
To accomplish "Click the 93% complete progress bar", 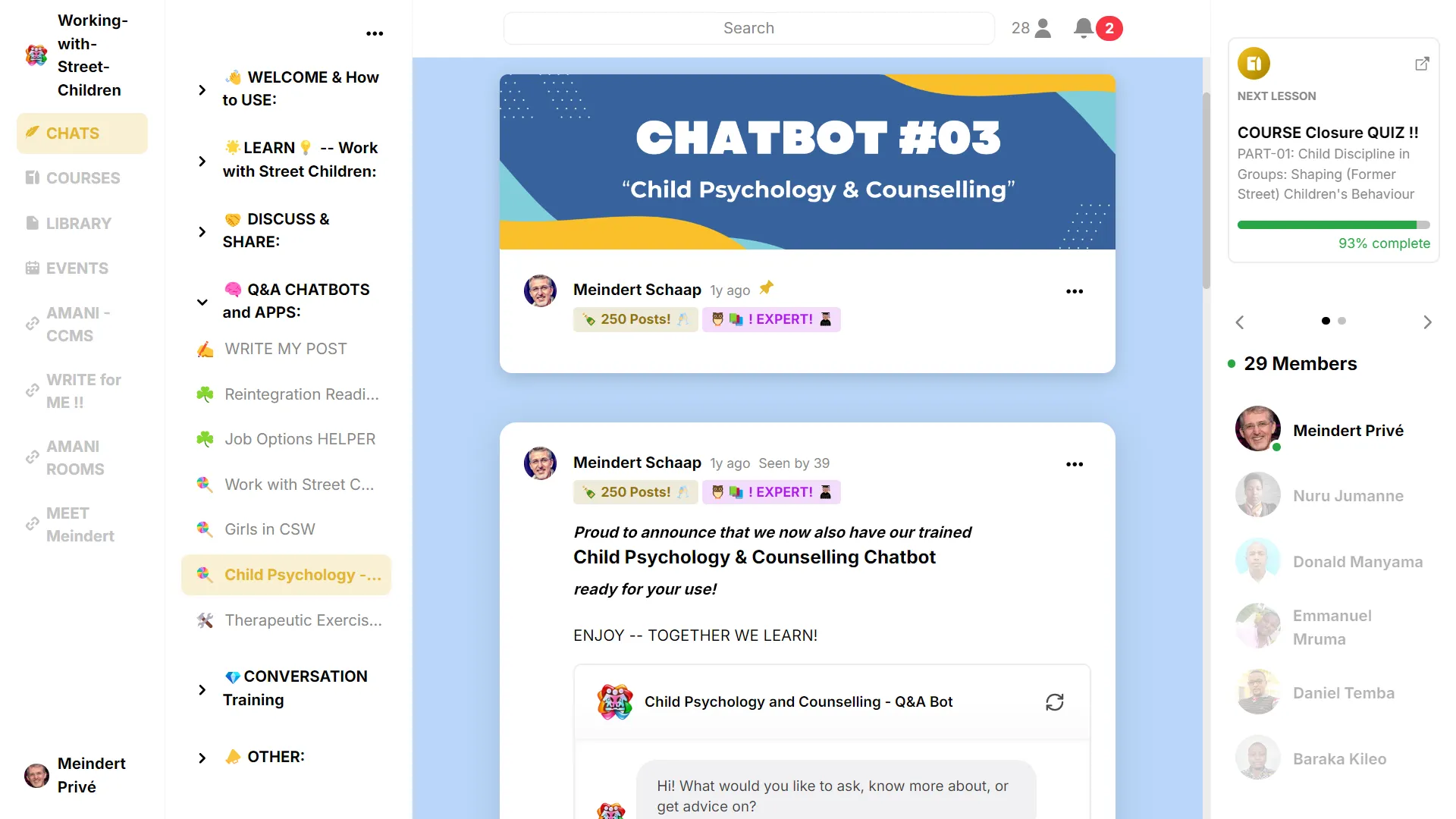I will pyautogui.click(x=1333, y=225).
